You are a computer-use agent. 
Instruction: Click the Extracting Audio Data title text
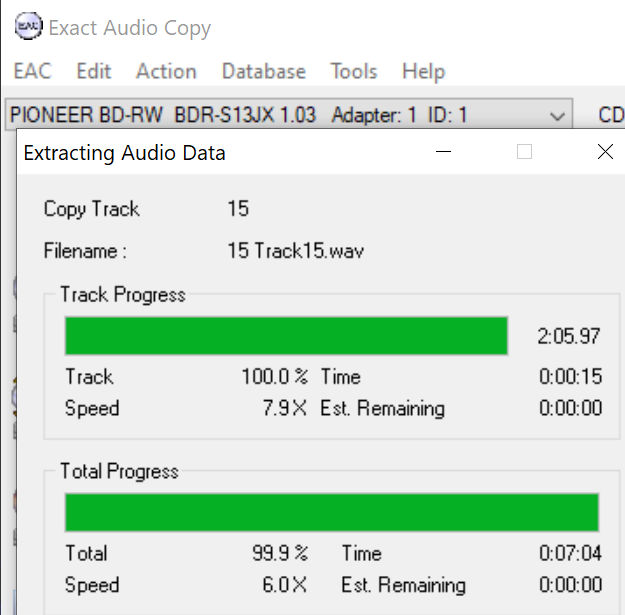(124, 153)
